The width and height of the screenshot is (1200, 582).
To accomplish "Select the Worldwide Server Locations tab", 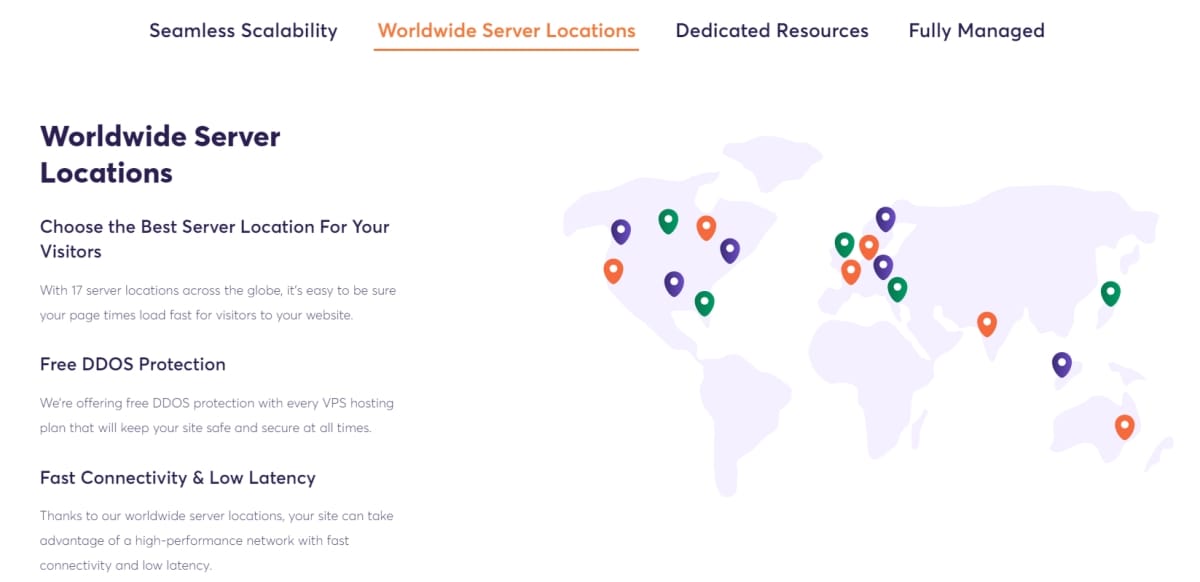I will click(506, 31).
